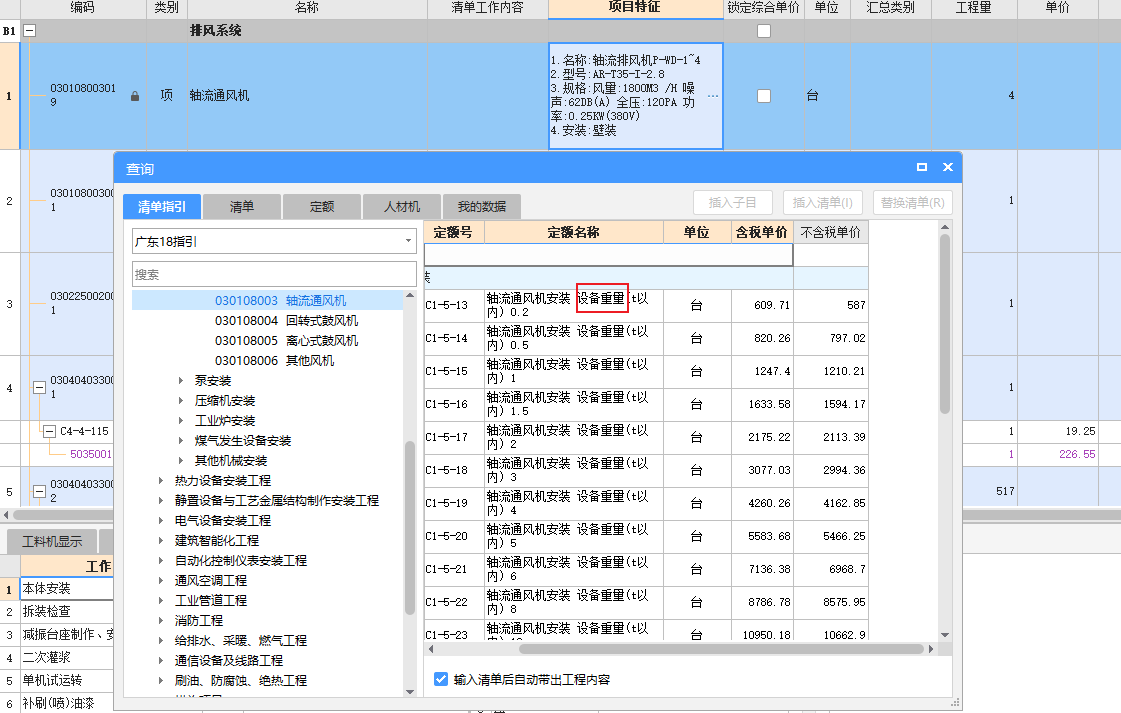
Task: Close the 查询 dialog
Action: coord(948,167)
